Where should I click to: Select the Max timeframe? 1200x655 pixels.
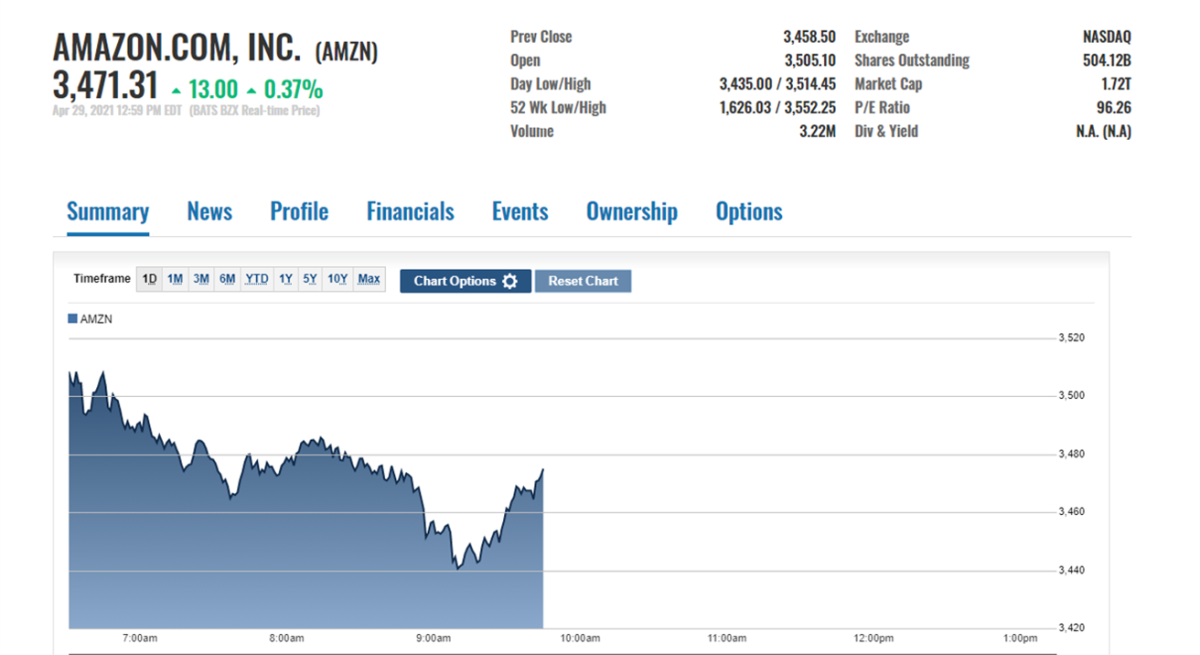[x=369, y=279]
